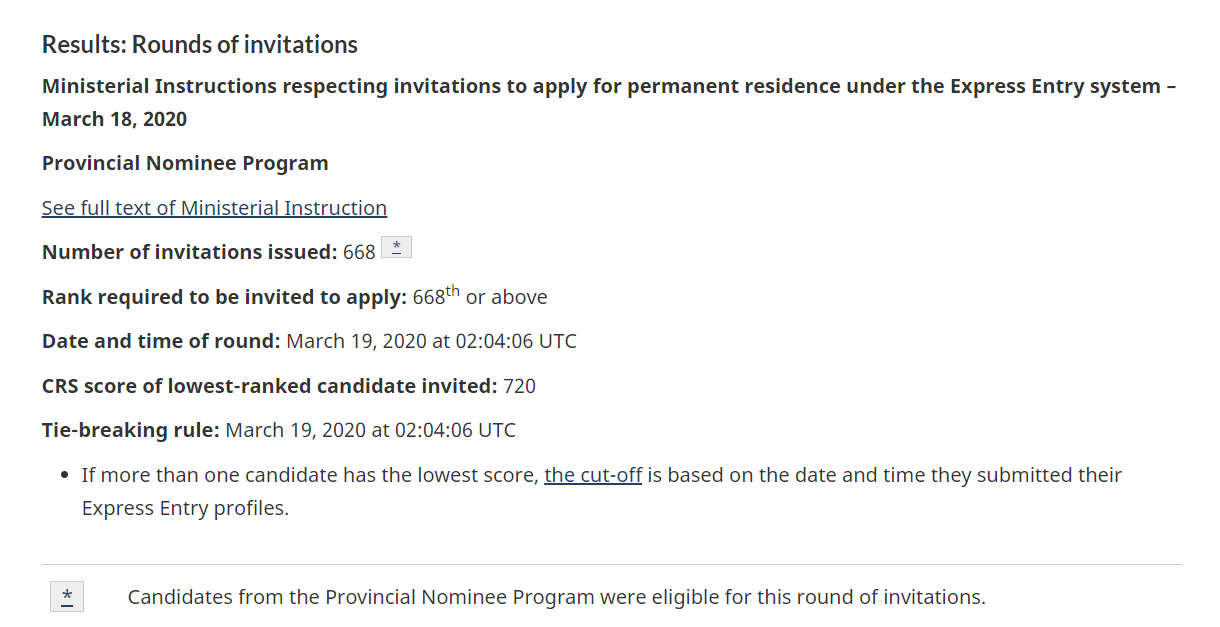Click the "Results: Rounds of invitations" heading
The height and width of the screenshot is (627, 1220).
200,45
